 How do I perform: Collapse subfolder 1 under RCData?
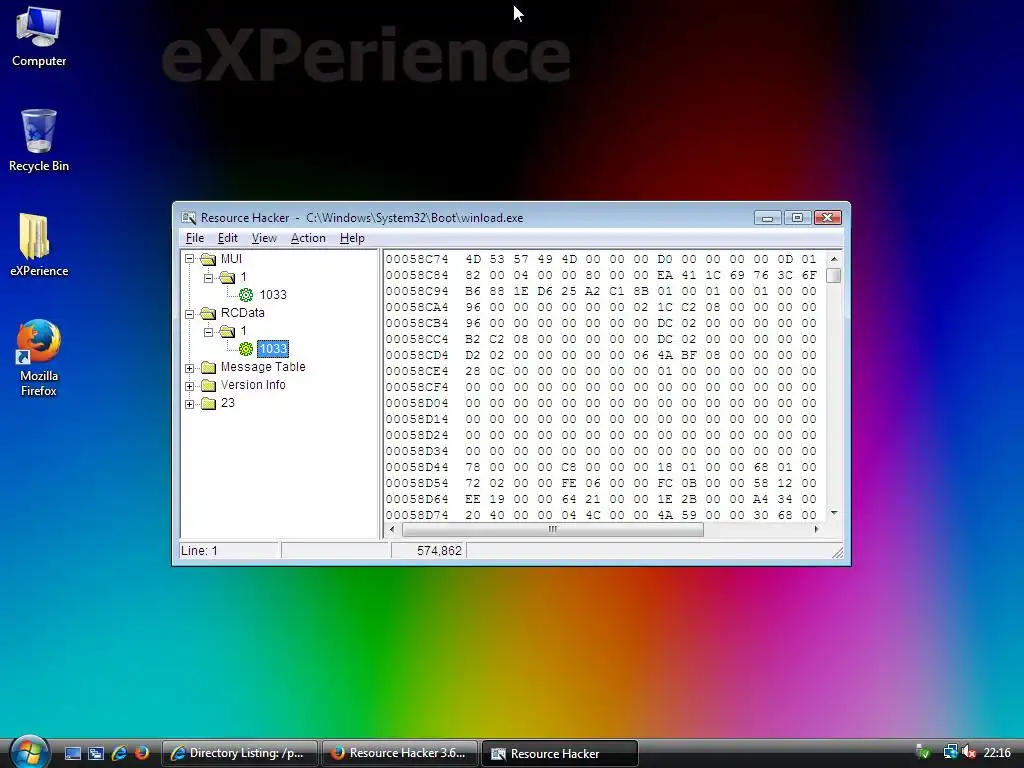click(x=208, y=332)
